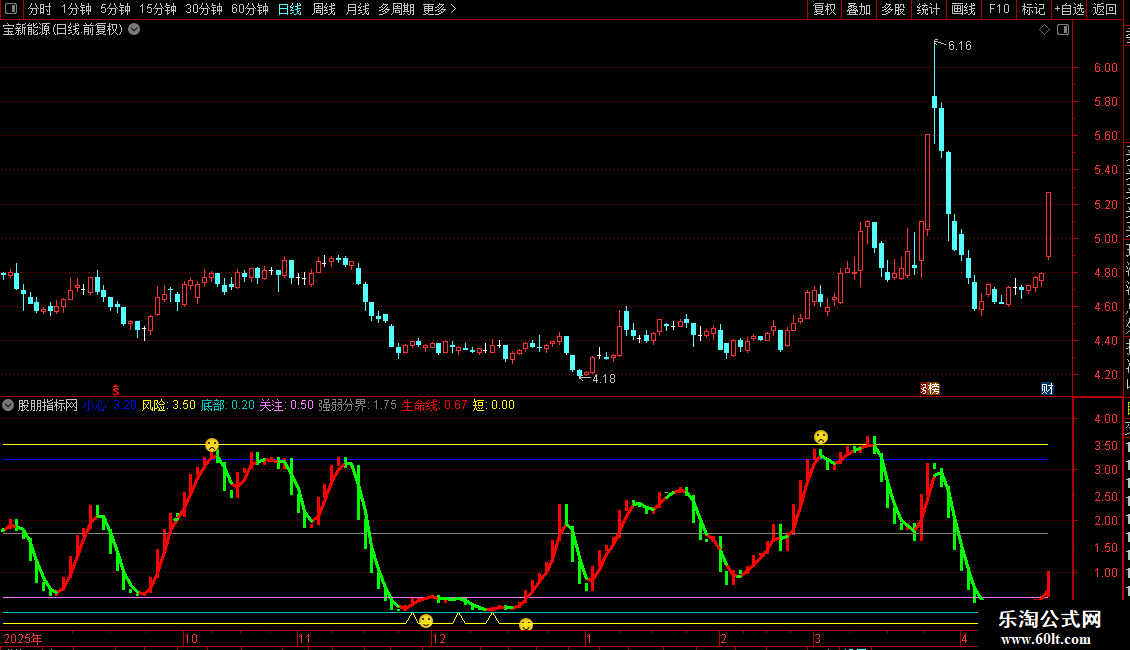Screen dimensions: 1130x650
Task: Click the 6.16 high price label
Action: (960, 46)
